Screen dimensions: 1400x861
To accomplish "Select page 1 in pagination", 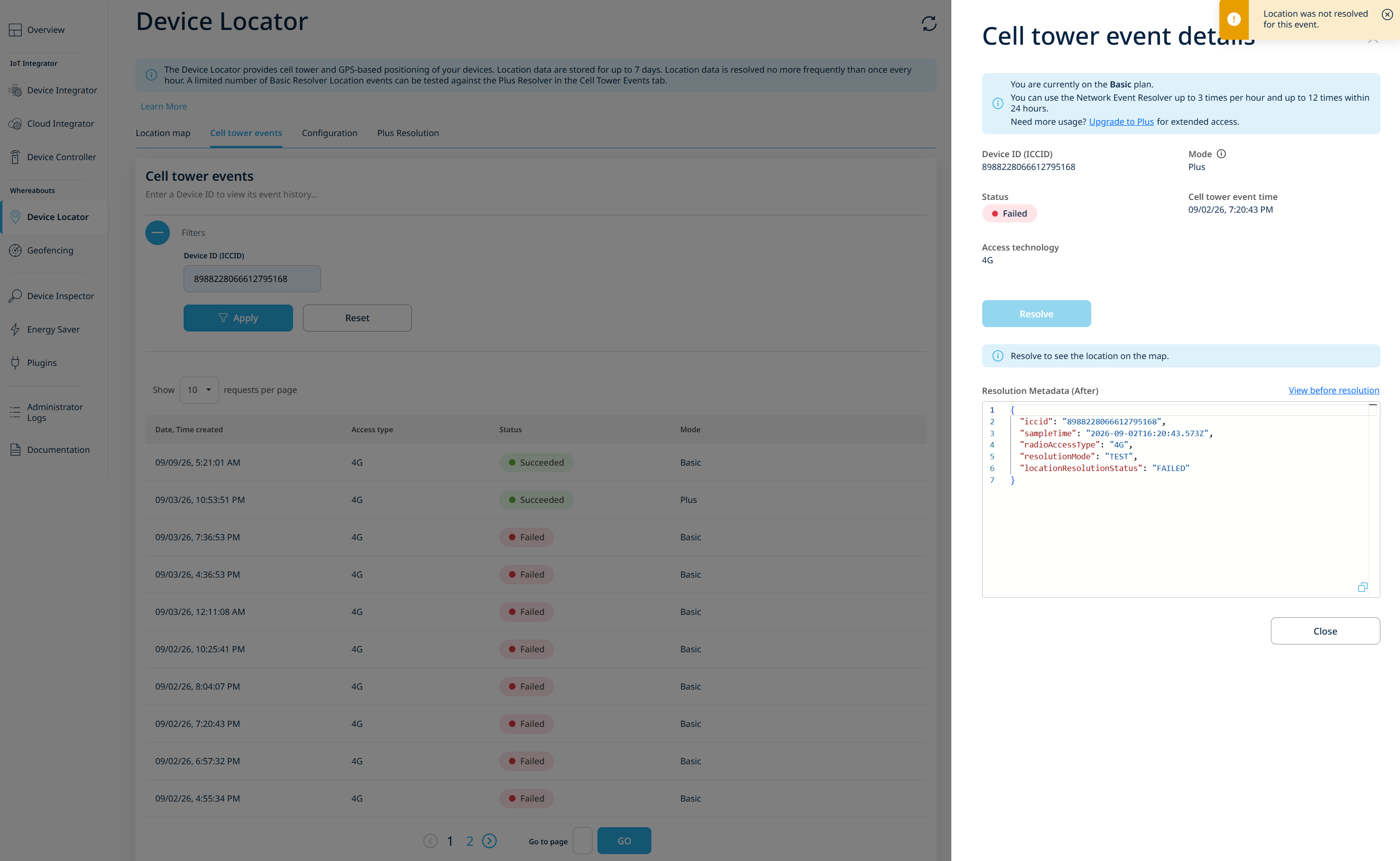I will tap(450, 841).
